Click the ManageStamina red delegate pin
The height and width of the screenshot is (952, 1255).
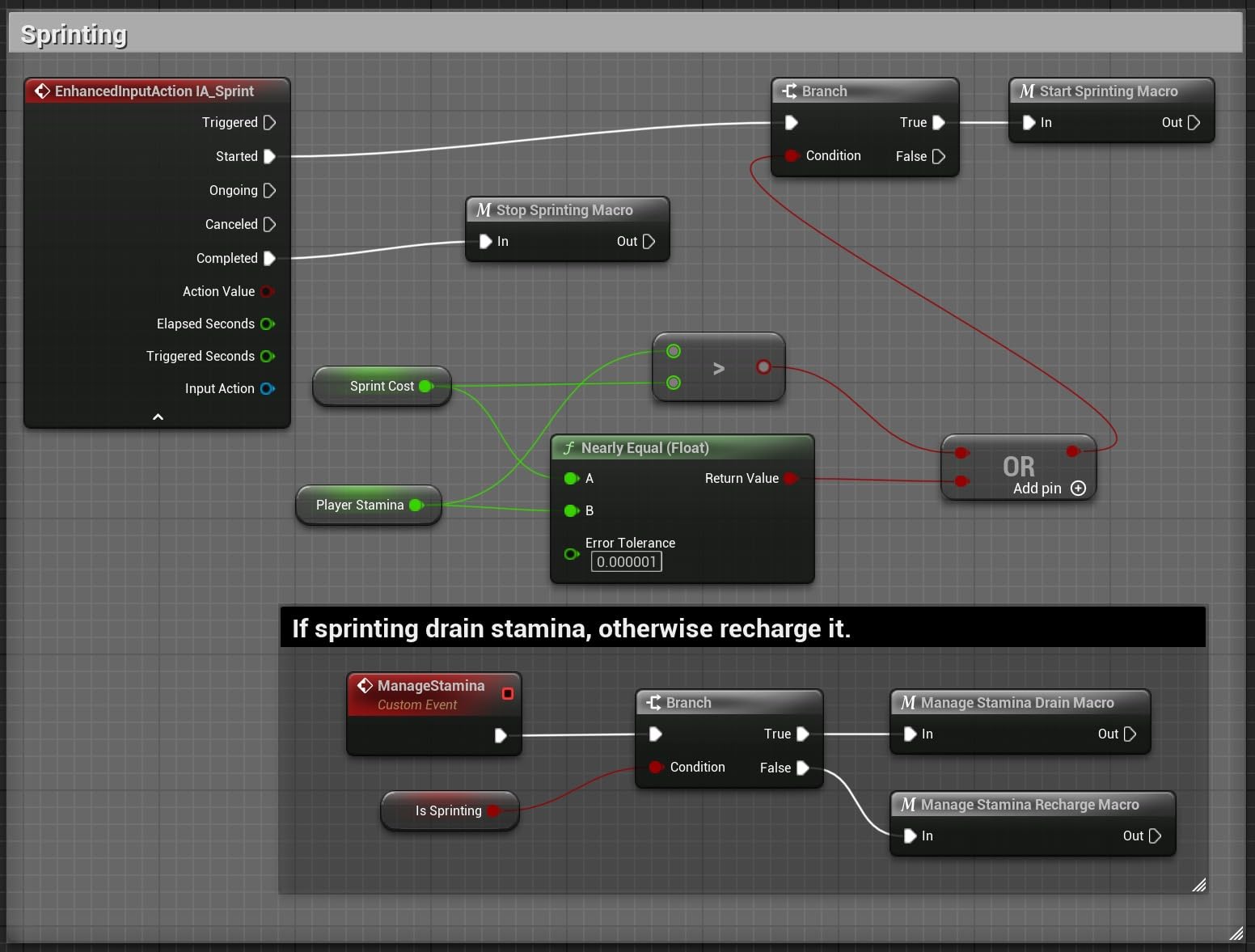[x=507, y=693]
